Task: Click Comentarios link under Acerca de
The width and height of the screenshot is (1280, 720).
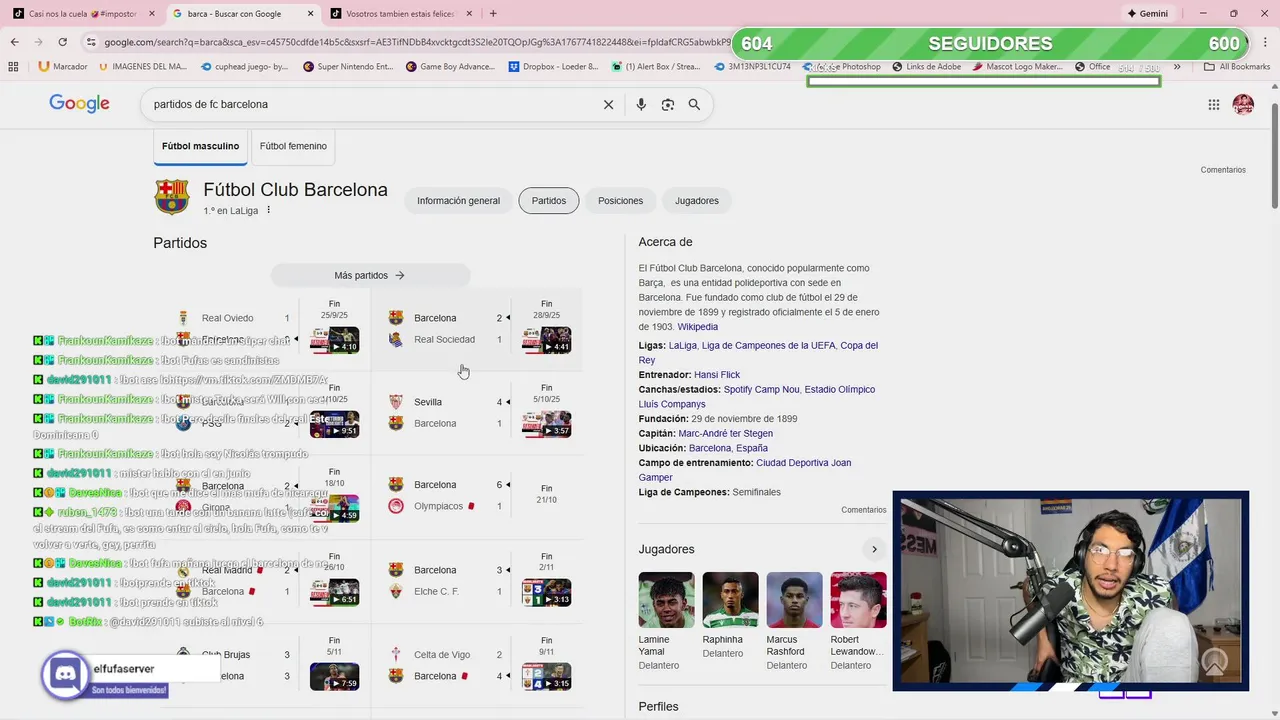Action: [x=863, y=510]
